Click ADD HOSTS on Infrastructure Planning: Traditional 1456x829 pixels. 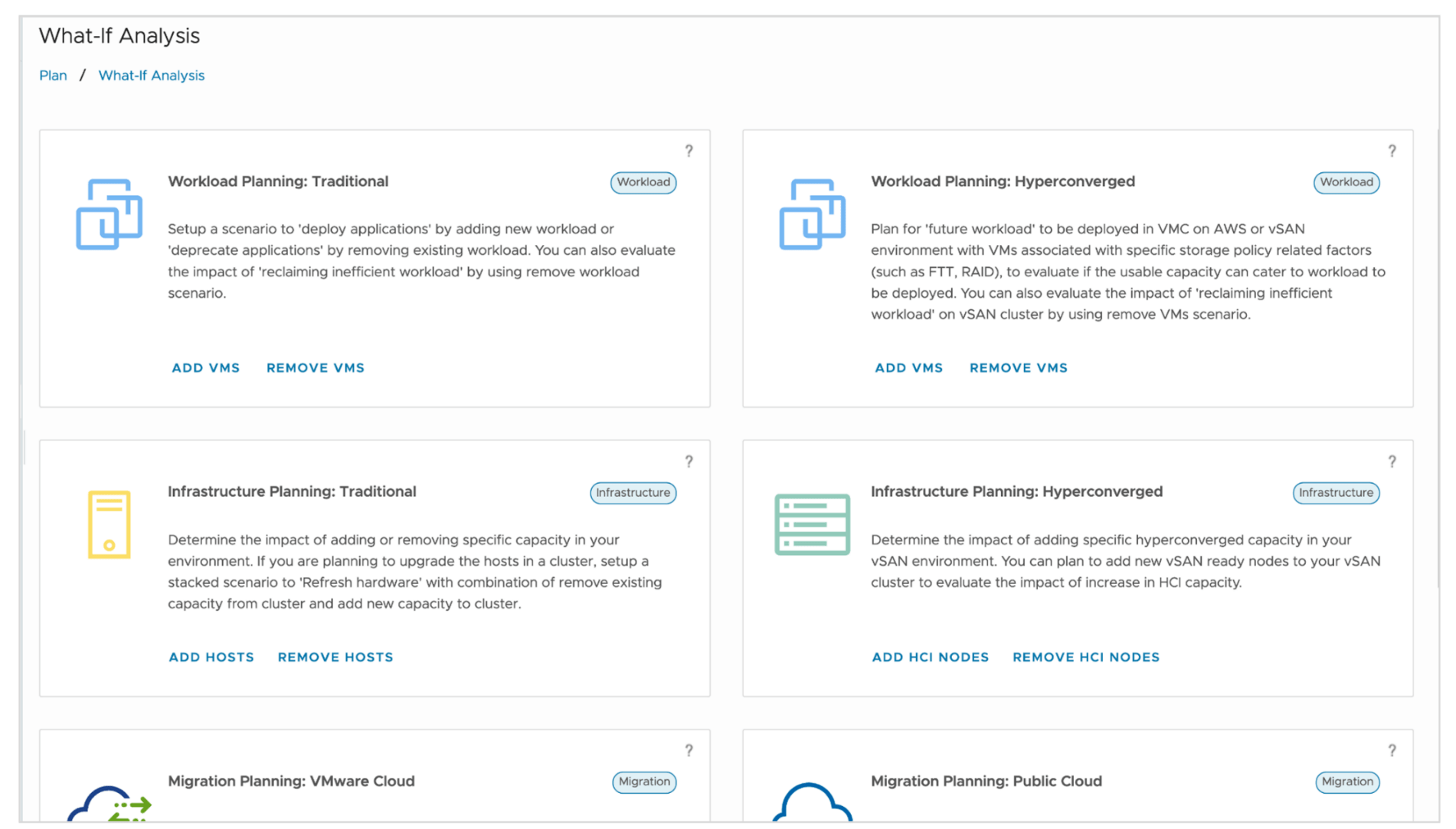pos(211,657)
